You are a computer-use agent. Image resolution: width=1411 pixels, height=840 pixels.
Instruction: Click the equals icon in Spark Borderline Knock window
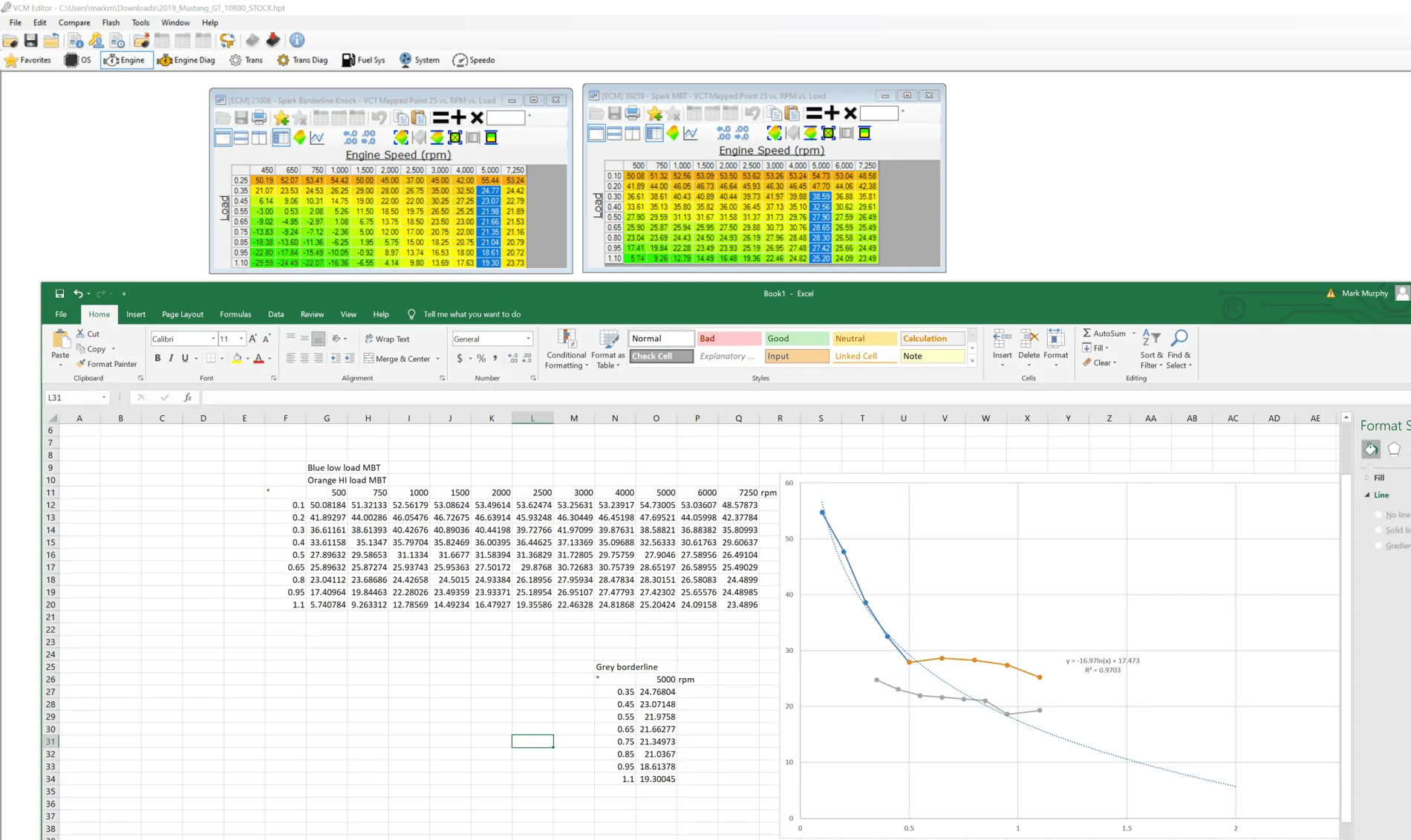pos(440,117)
